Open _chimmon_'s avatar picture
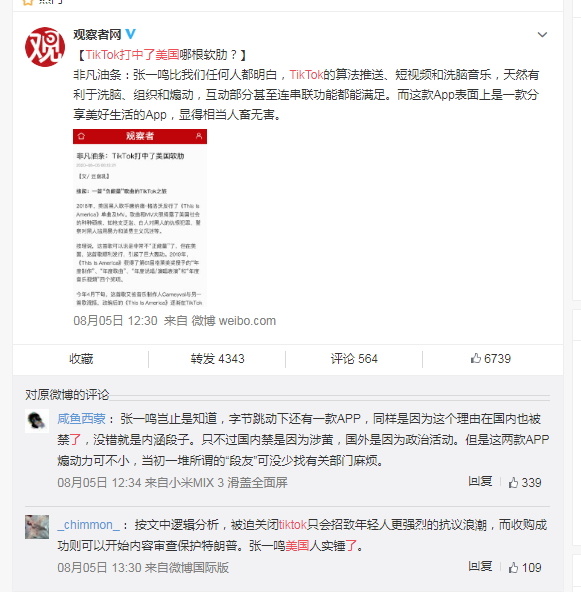 [37, 527]
